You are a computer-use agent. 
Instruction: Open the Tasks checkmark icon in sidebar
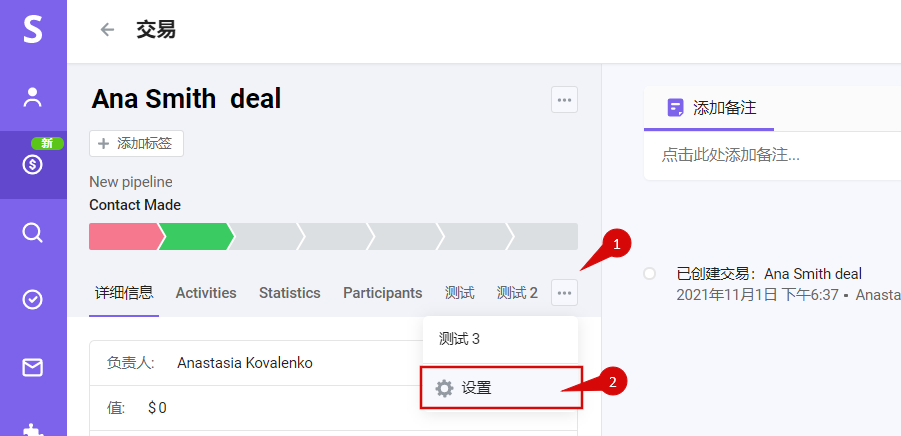coord(33,300)
